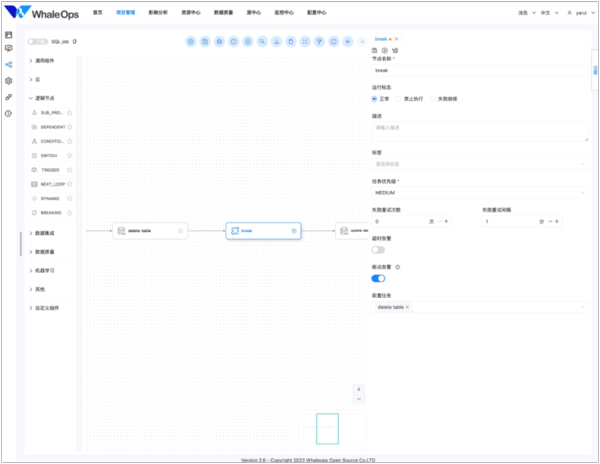Go to 监控中心 in the top navigation
The height and width of the screenshot is (464, 600).
point(283,12)
